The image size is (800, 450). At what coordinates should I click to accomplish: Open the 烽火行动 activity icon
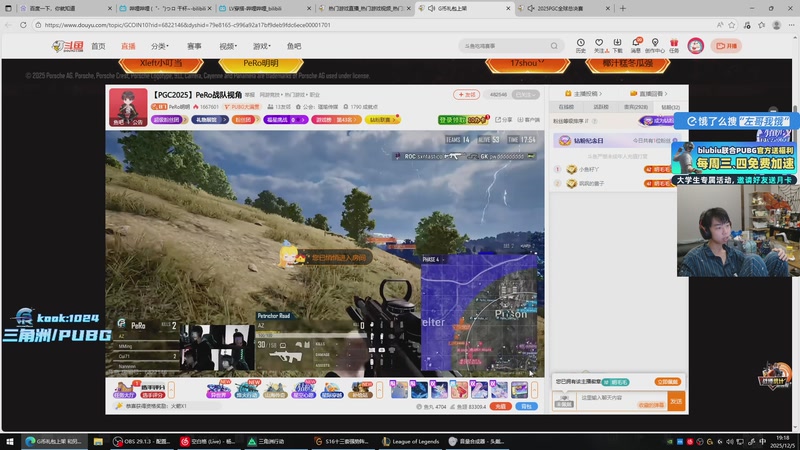(x=247, y=390)
